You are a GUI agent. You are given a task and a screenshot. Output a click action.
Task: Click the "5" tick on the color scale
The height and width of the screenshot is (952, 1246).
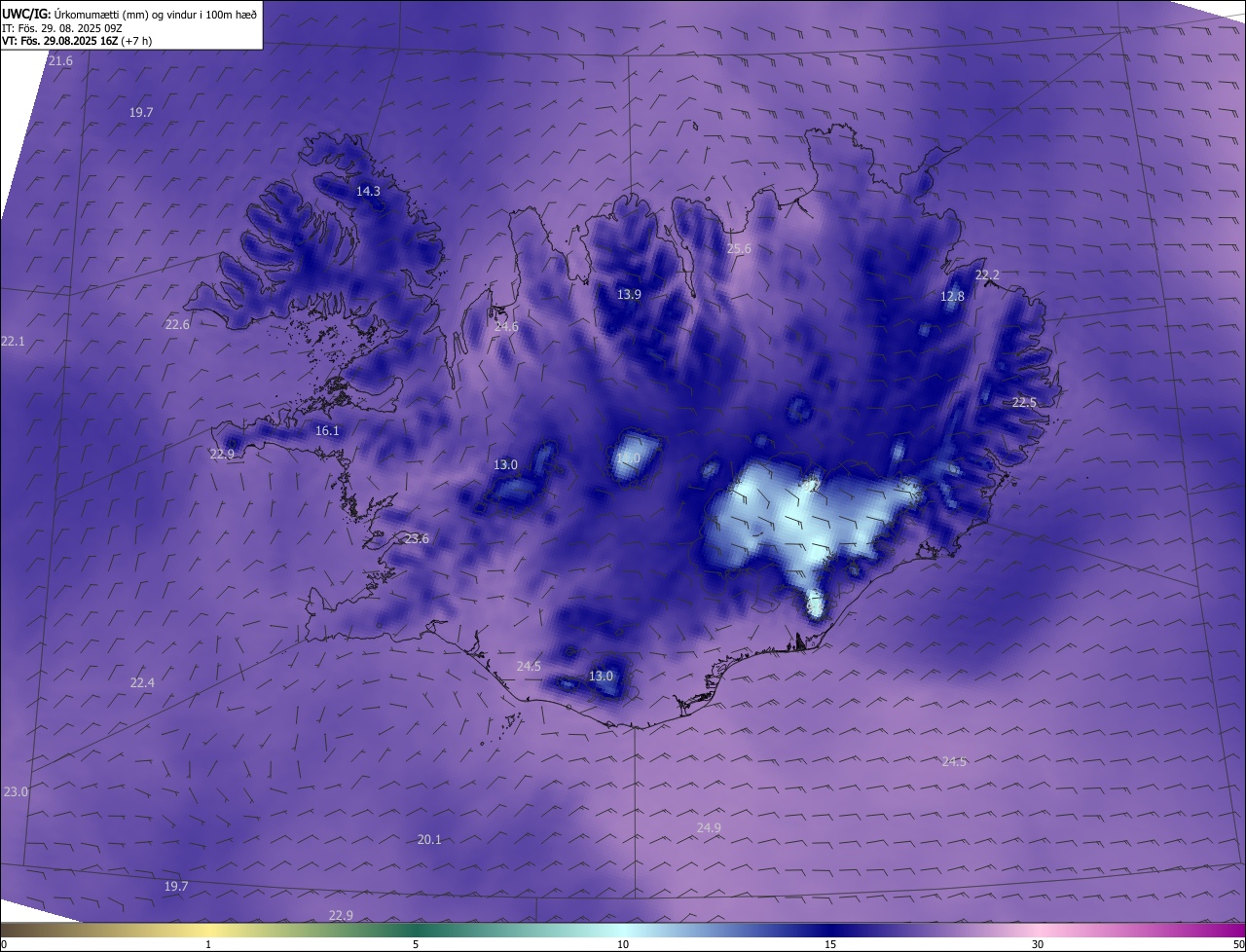(416, 945)
